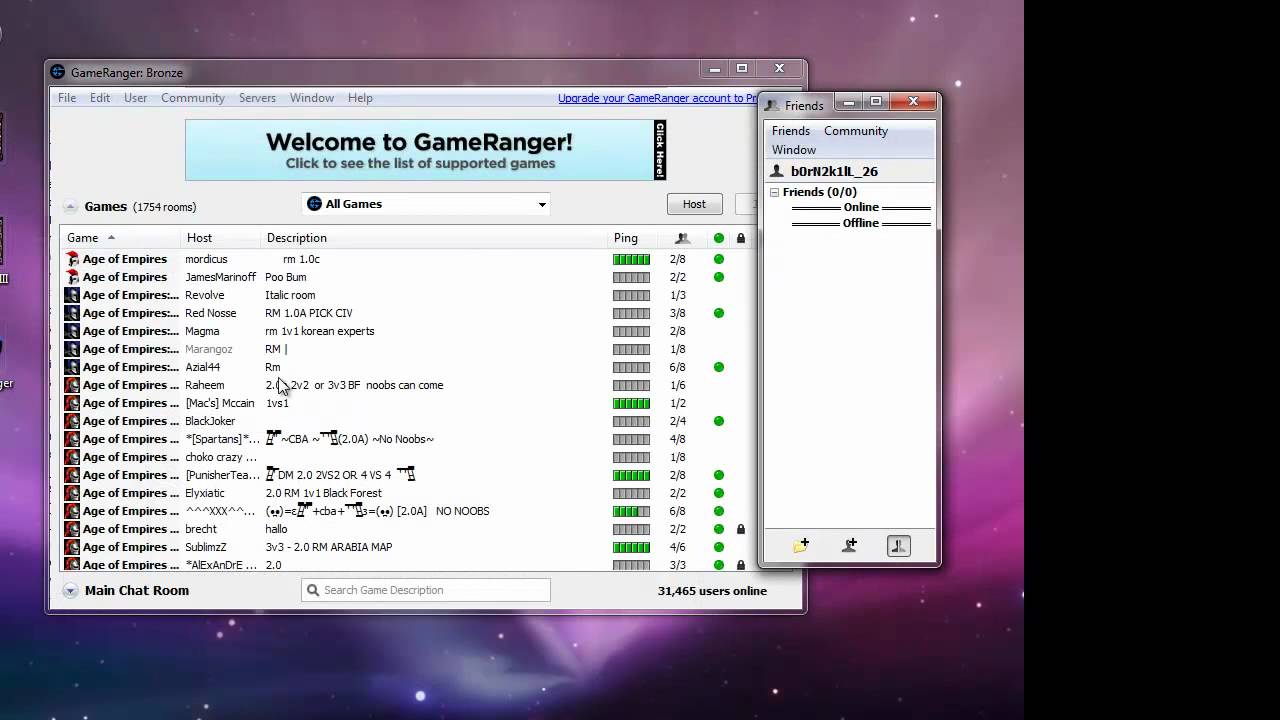Screen dimensions: 1280x720
Task: Click the GameRanger title bar app icon
Action: (x=58, y=72)
